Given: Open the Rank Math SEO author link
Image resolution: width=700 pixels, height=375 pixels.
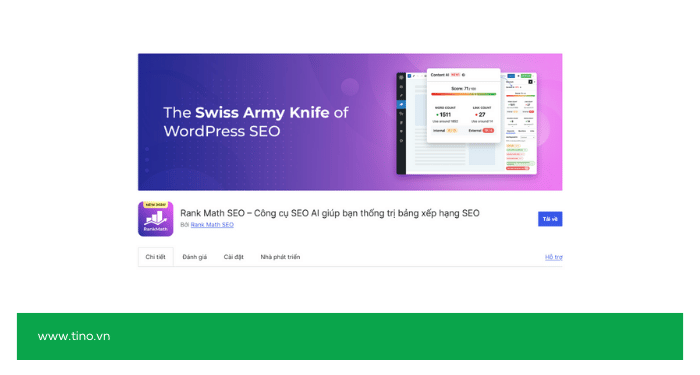Looking at the screenshot, I should coord(212,225).
